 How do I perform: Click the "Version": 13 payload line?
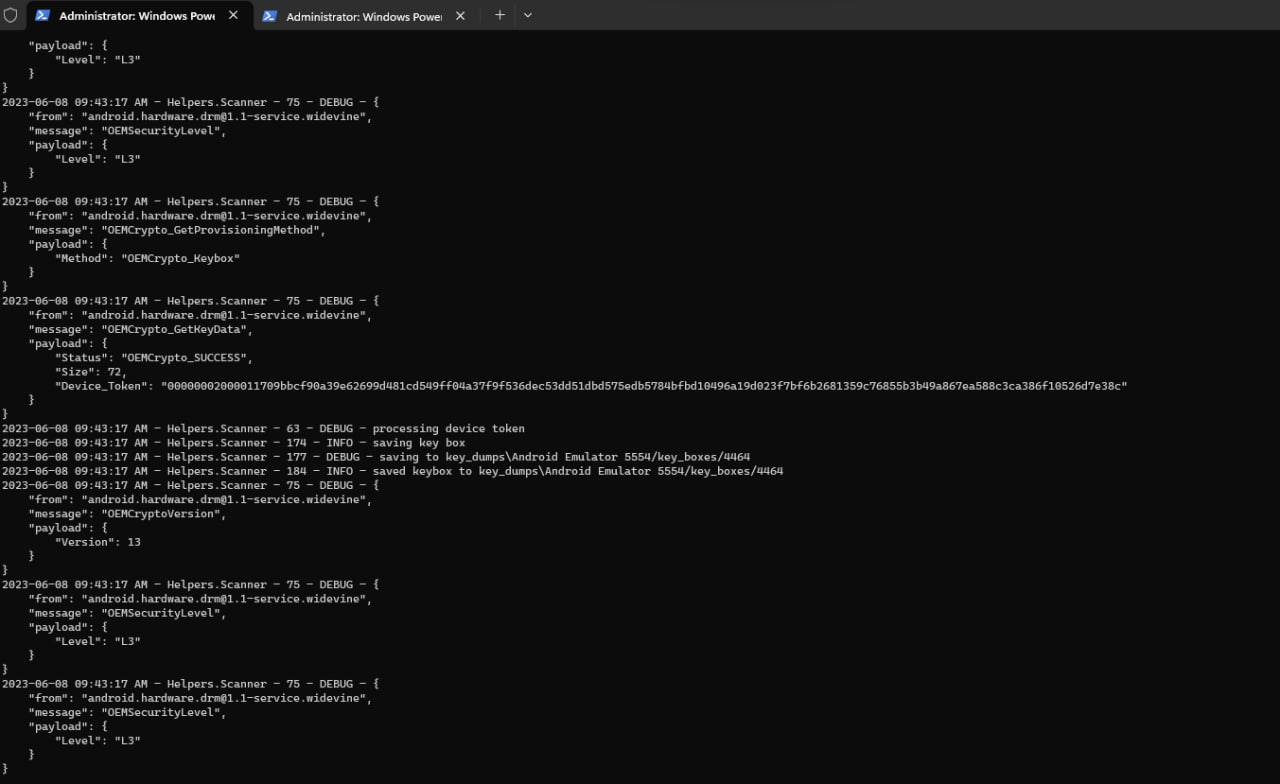pyautogui.click(x=98, y=542)
